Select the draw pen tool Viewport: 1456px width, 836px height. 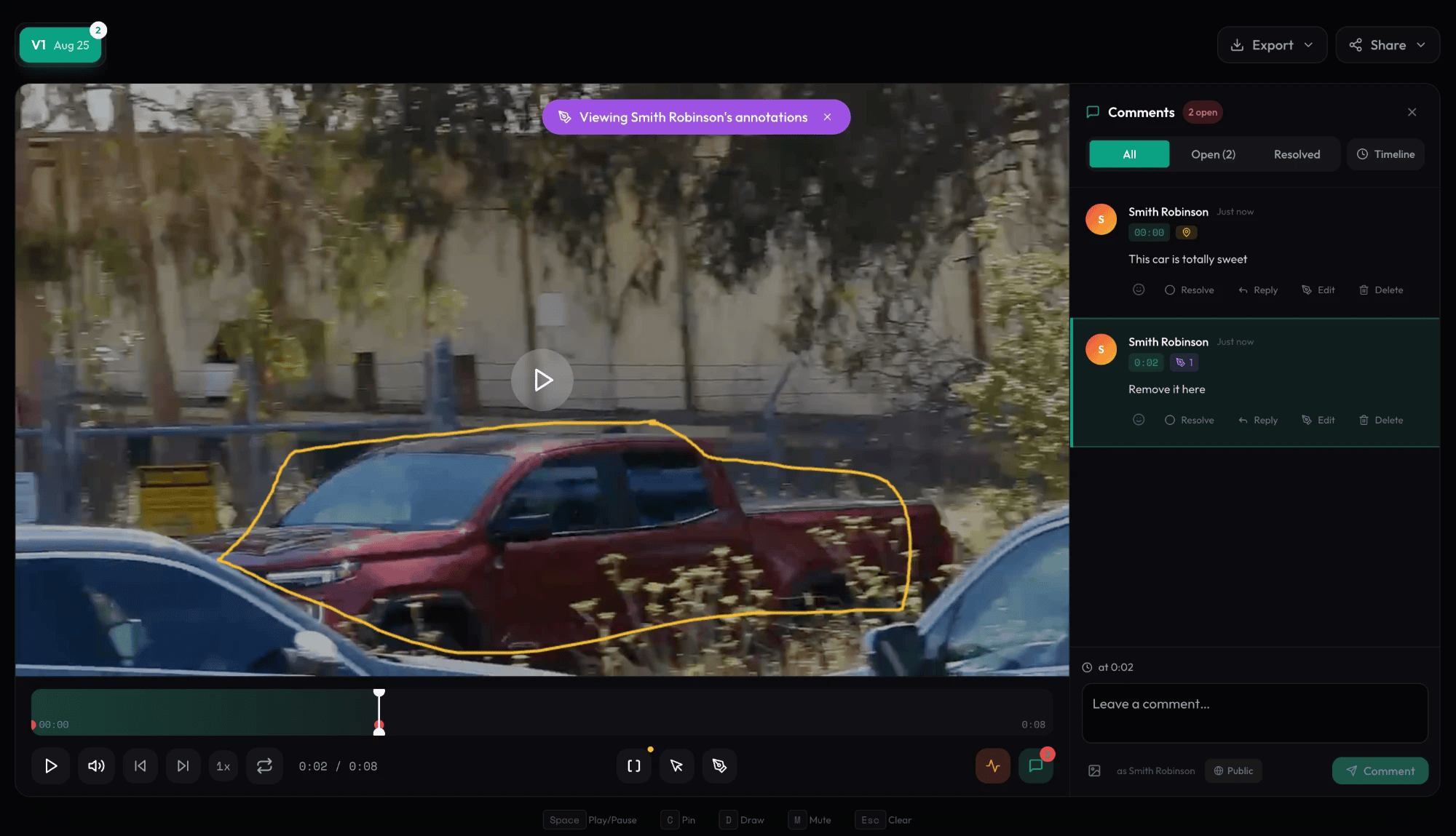pos(720,766)
